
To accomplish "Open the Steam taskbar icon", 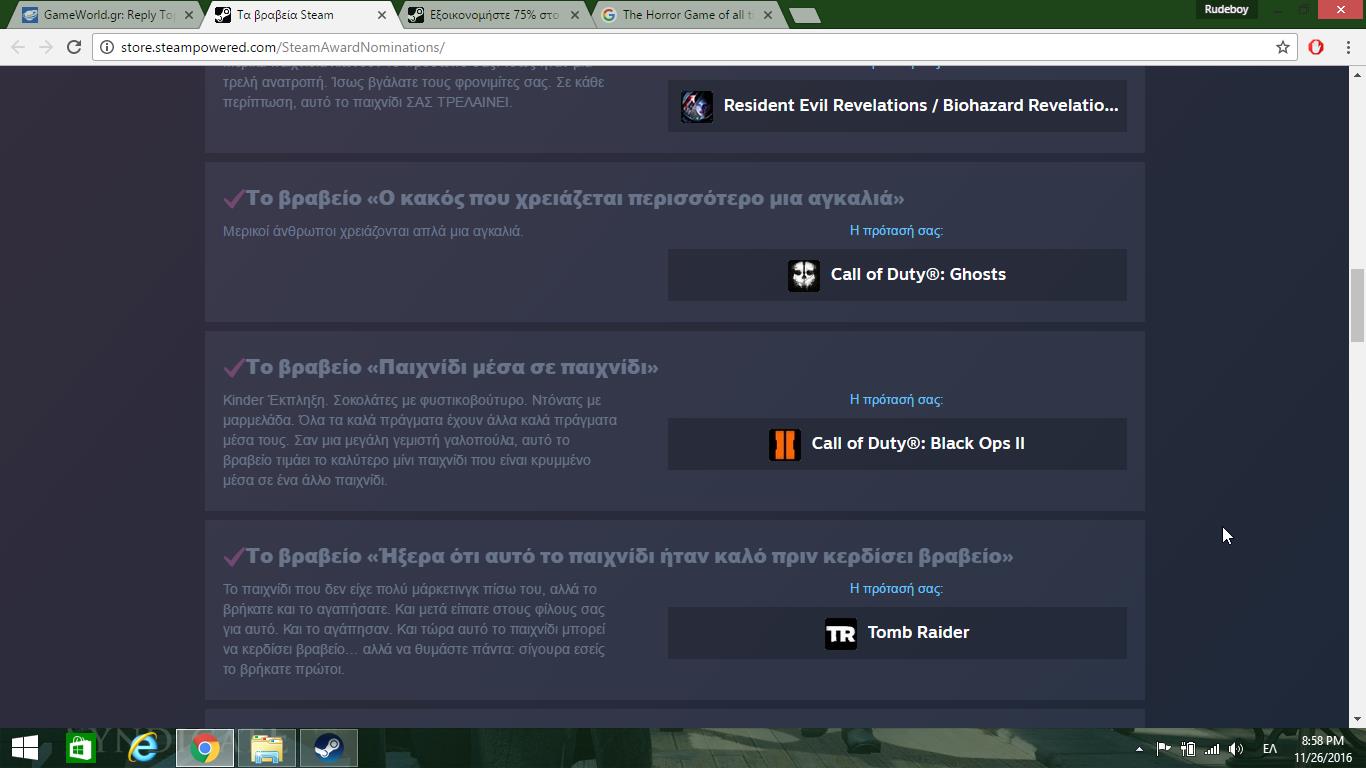I will click(x=329, y=748).
